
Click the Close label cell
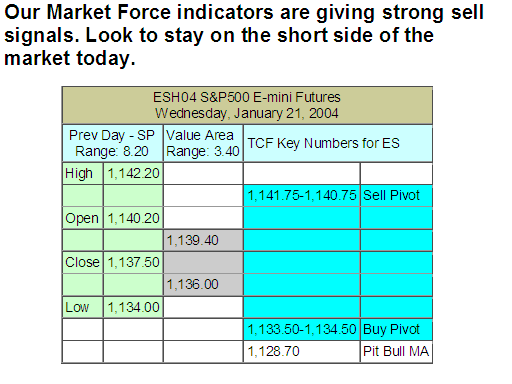coord(83,262)
